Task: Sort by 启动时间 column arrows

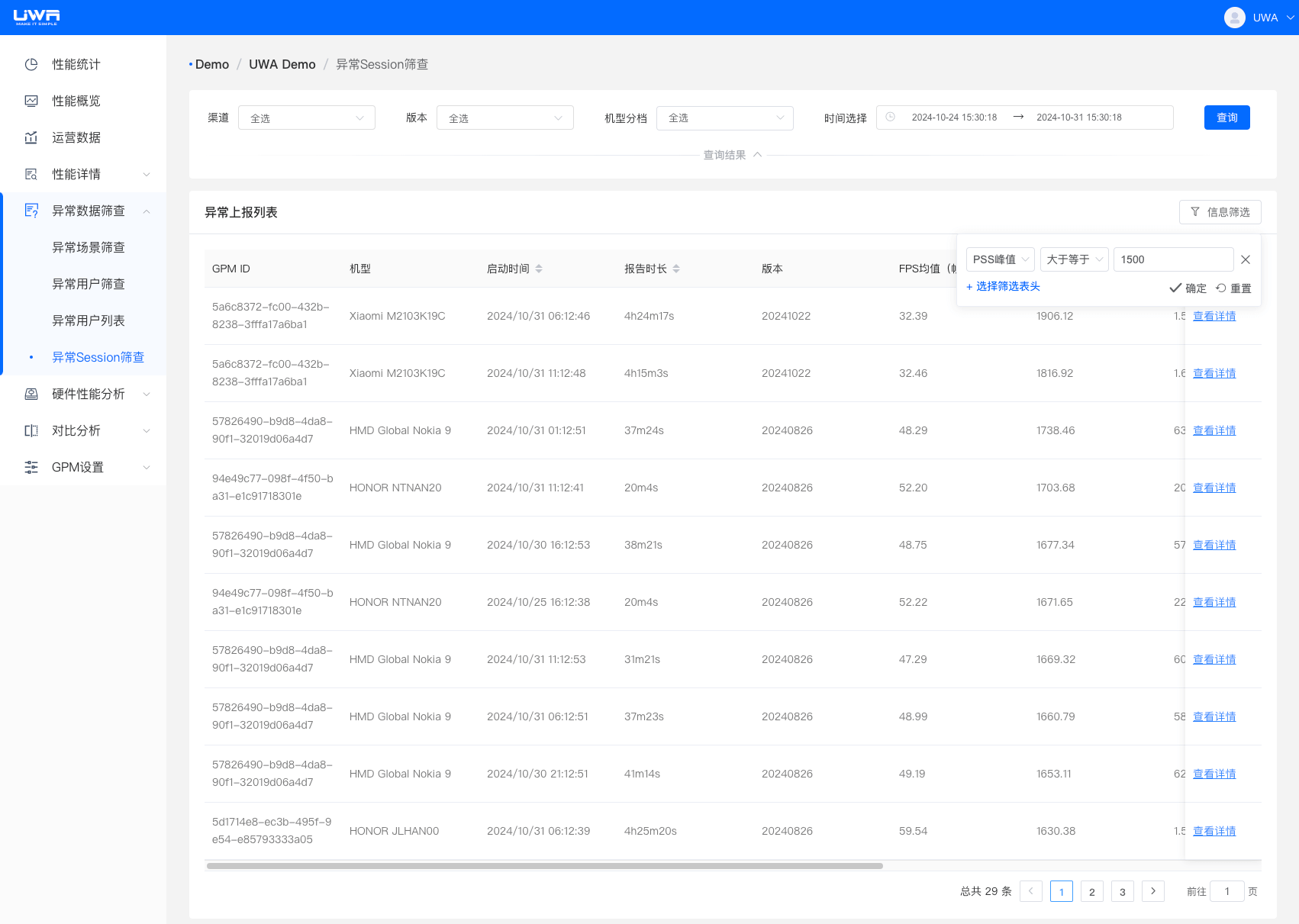Action: [539, 269]
